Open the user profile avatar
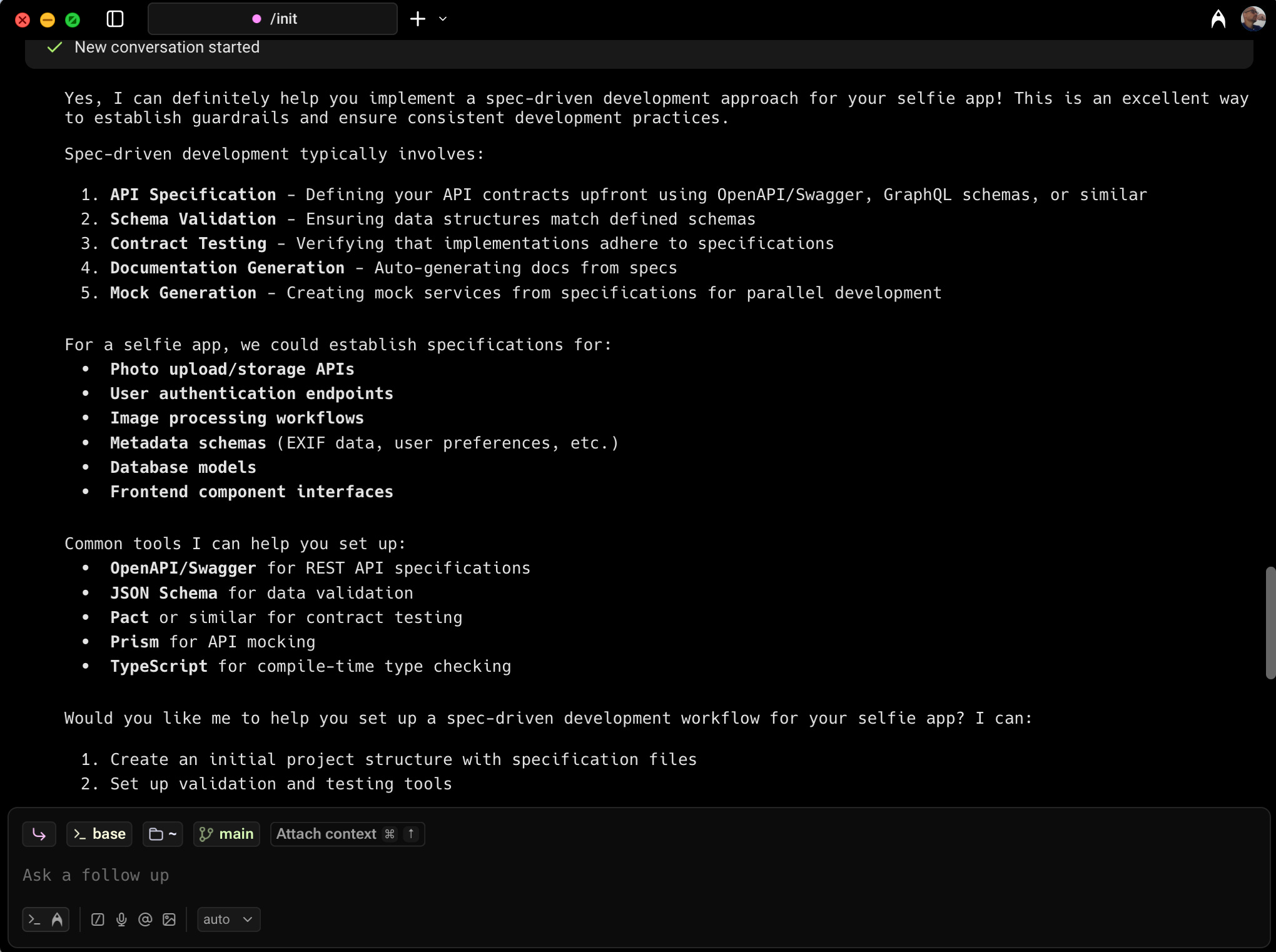The height and width of the screenshot is (952, 1276). click(x=1253, y=19)
